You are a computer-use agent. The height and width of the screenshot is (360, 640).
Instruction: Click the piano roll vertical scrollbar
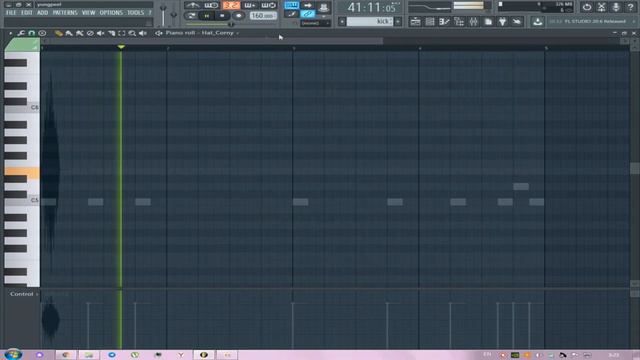[635, 168]
